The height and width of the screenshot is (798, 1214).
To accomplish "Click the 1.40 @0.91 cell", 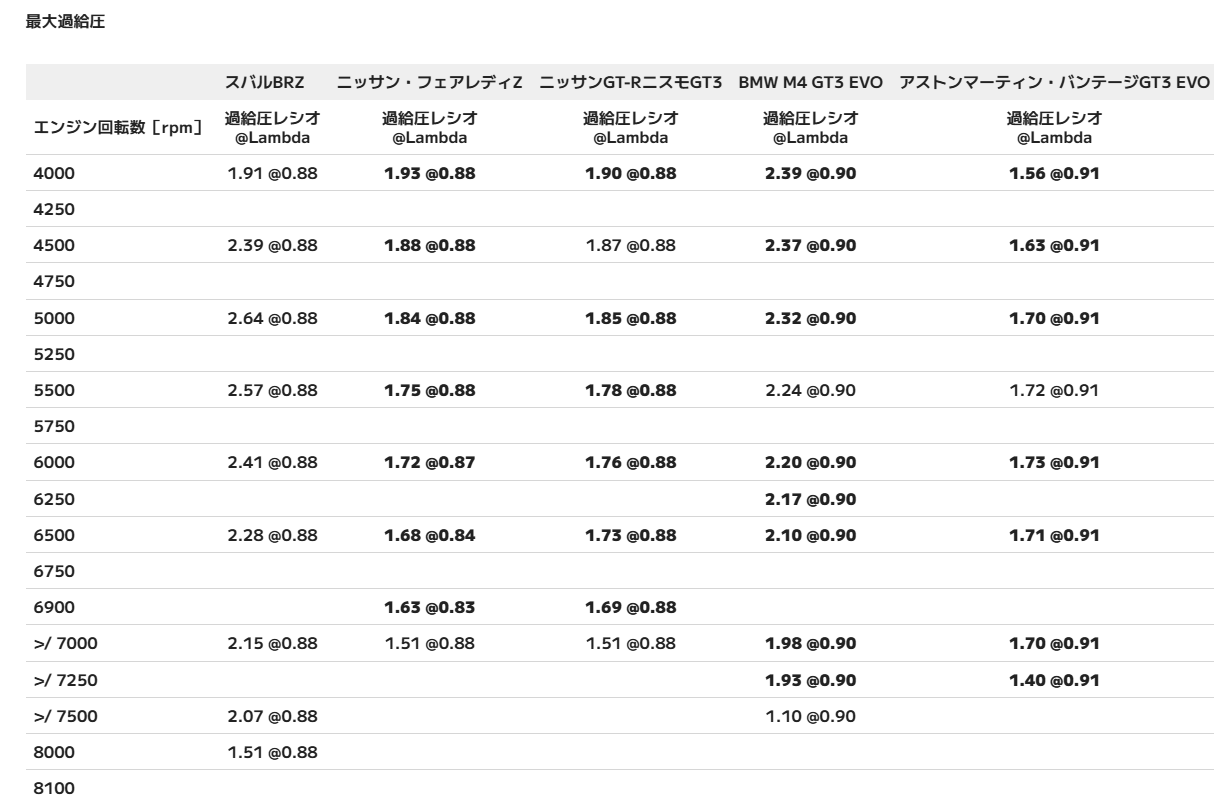I will (x=1054, y=679).
